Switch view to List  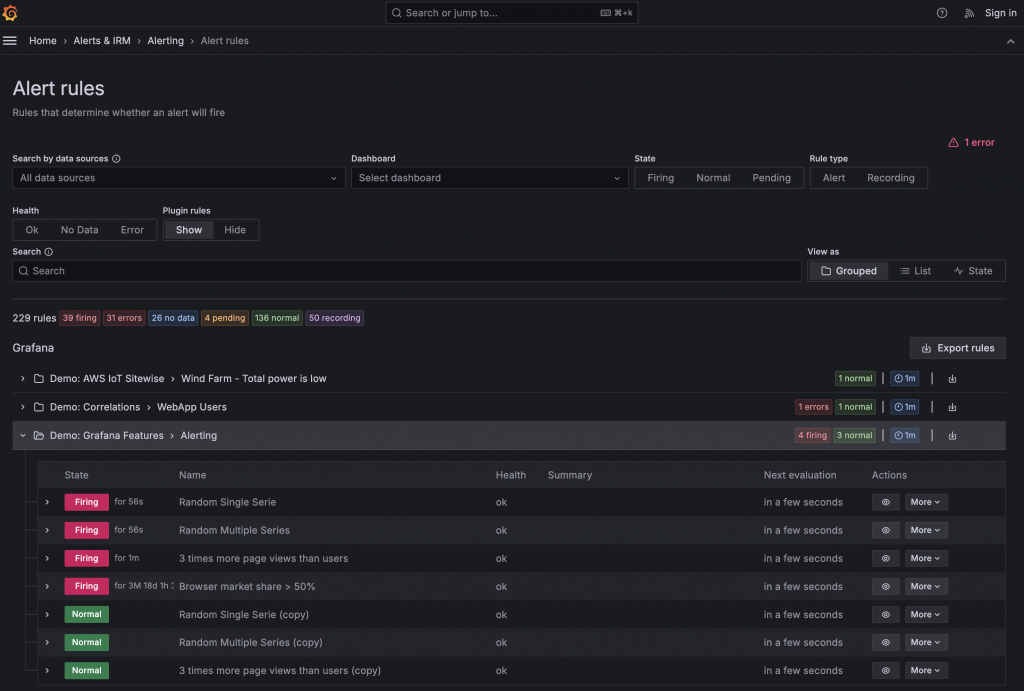click(x=915, y=271)
